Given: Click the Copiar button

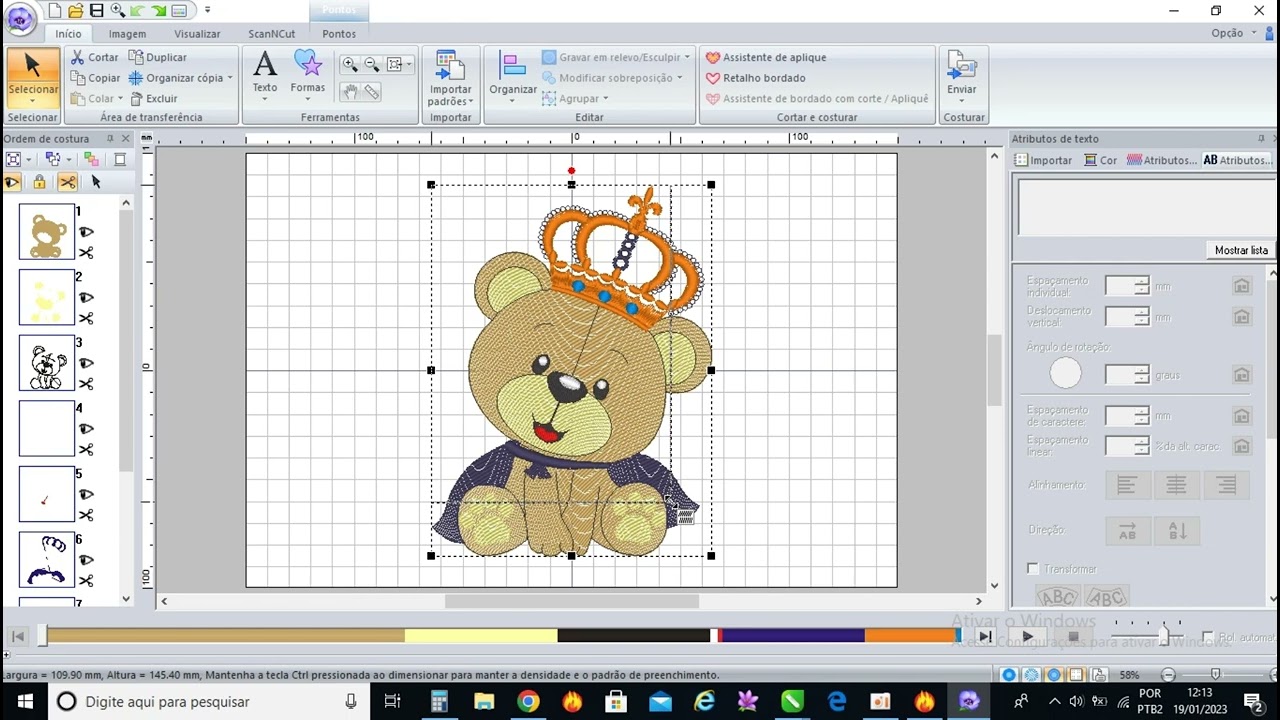Looking at the screenshot, I should coord(96,78).
